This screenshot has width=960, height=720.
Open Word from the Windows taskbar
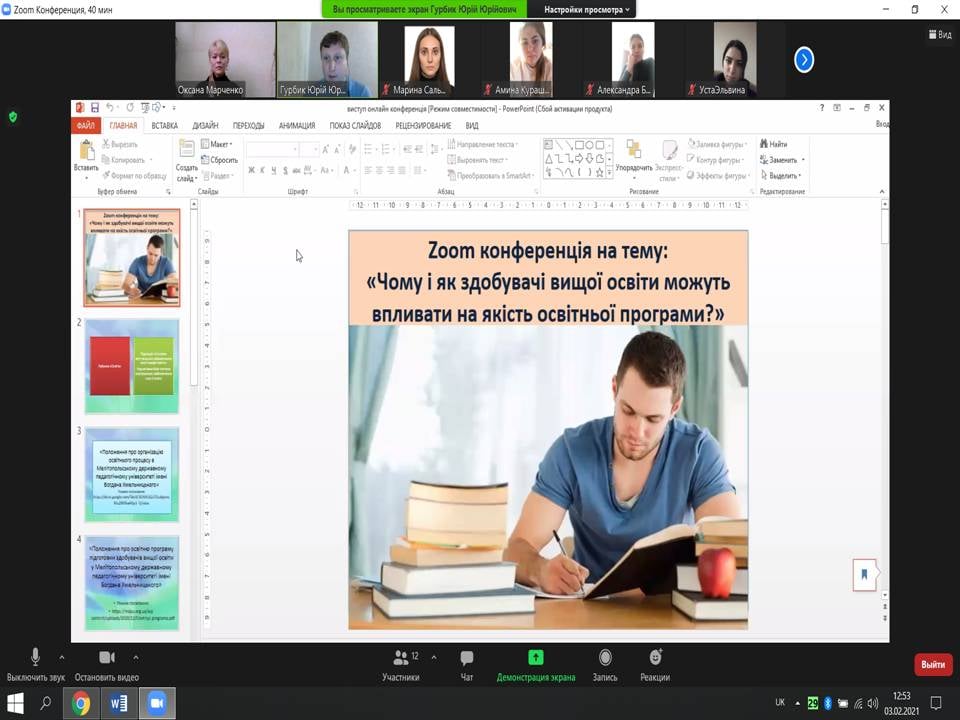click(118, 703)
